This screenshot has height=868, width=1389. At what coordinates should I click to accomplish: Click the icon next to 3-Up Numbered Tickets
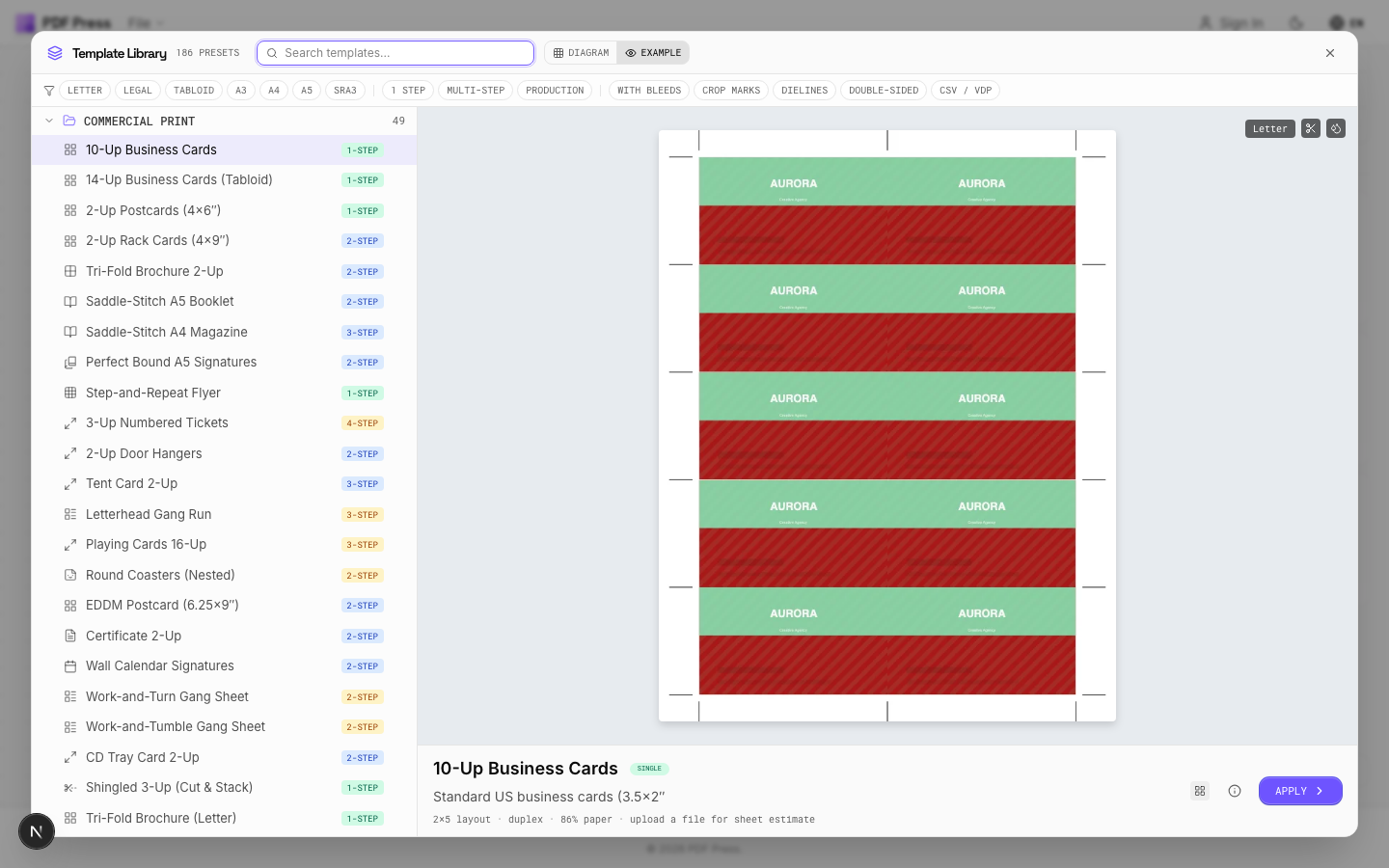[70, 423]
